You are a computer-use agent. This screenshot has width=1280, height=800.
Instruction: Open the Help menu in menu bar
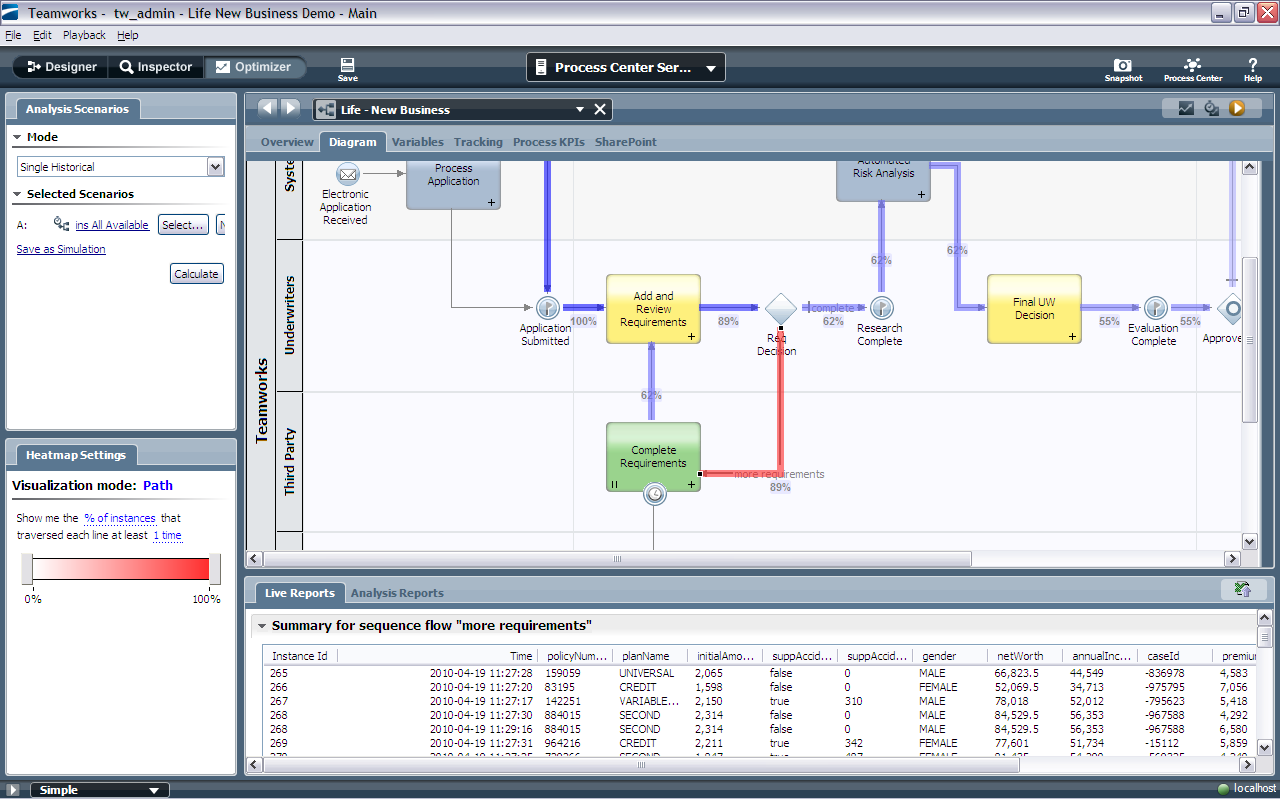point(127,35)
